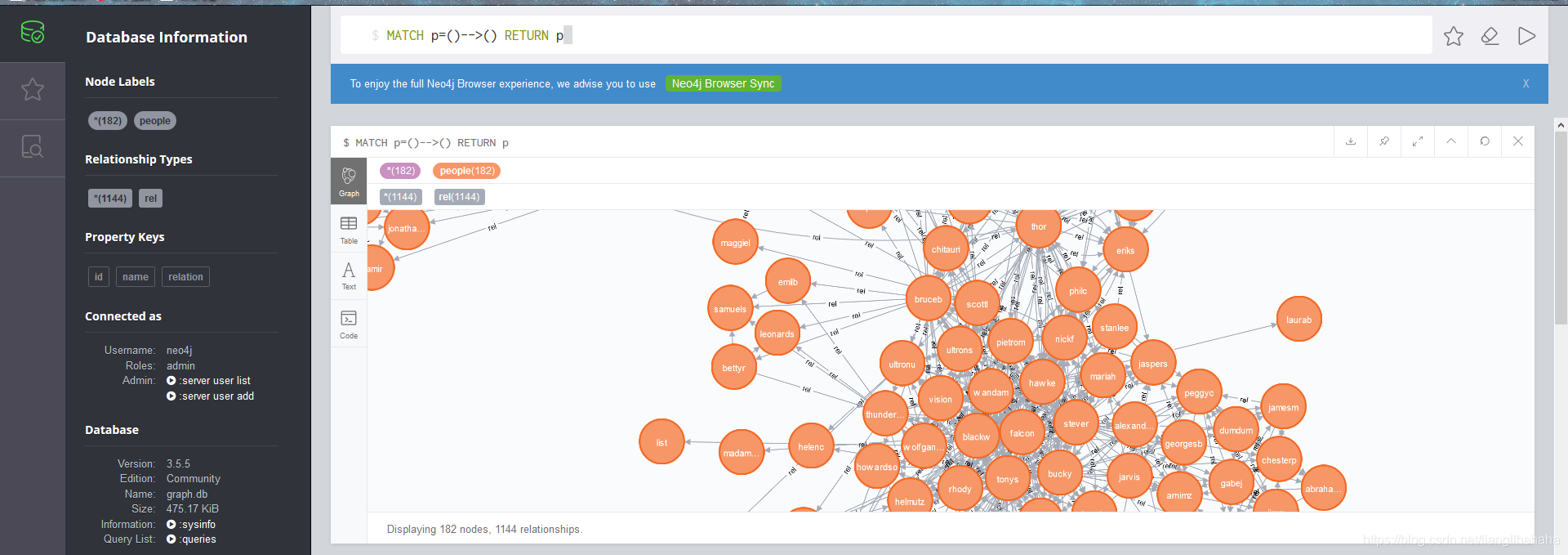Image resolution: width=1568 pixels, height=555 pixels.
Task: Save query as favorite star in editor
Action: [1454, 36]
